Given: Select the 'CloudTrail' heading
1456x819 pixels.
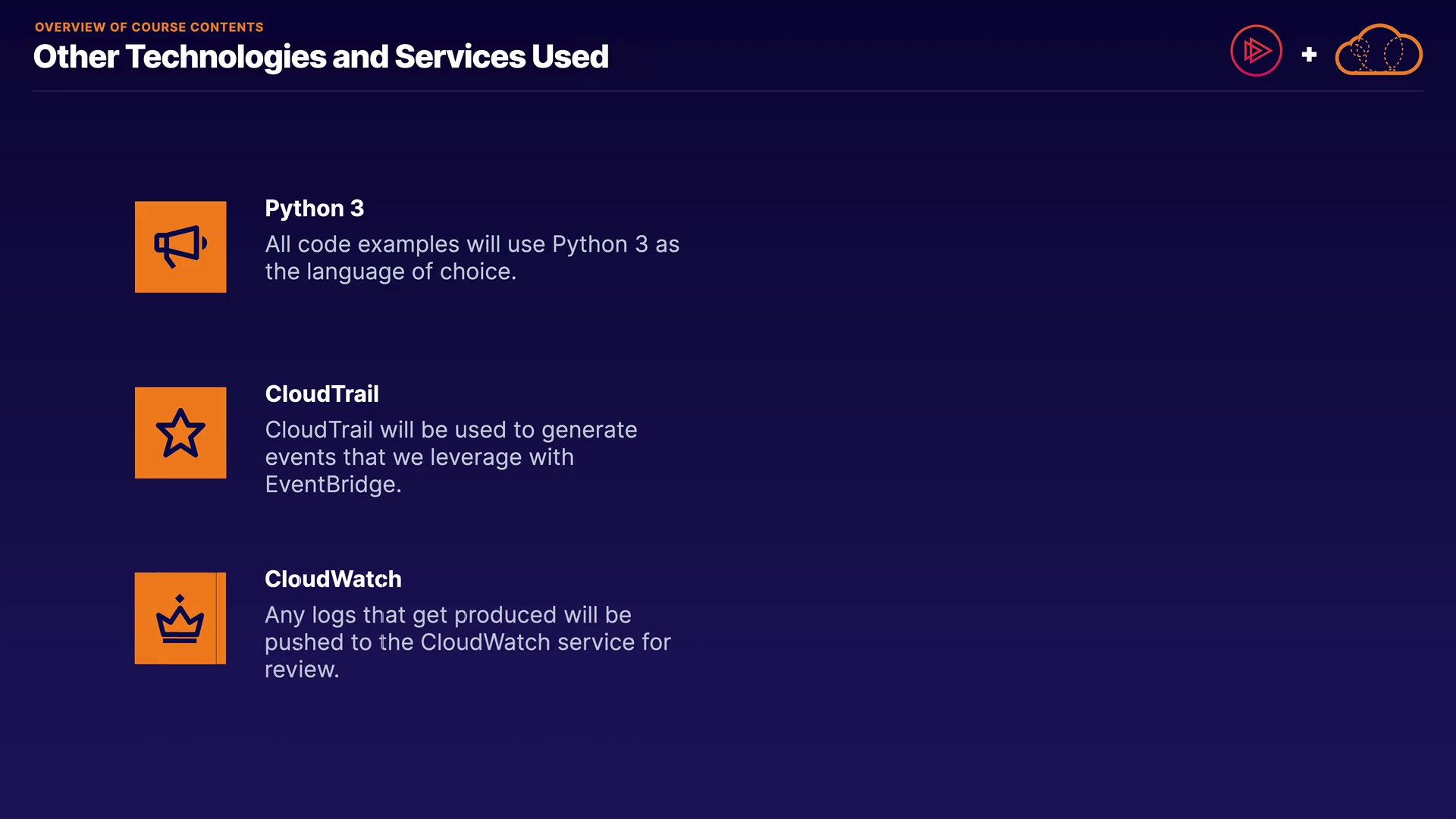Looking at the screenshot, I should pyautogui.click(x=322, y=394).
